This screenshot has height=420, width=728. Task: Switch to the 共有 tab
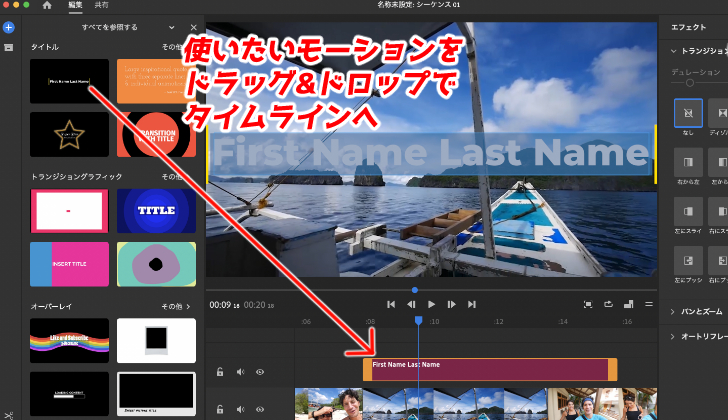click(101, 5)
